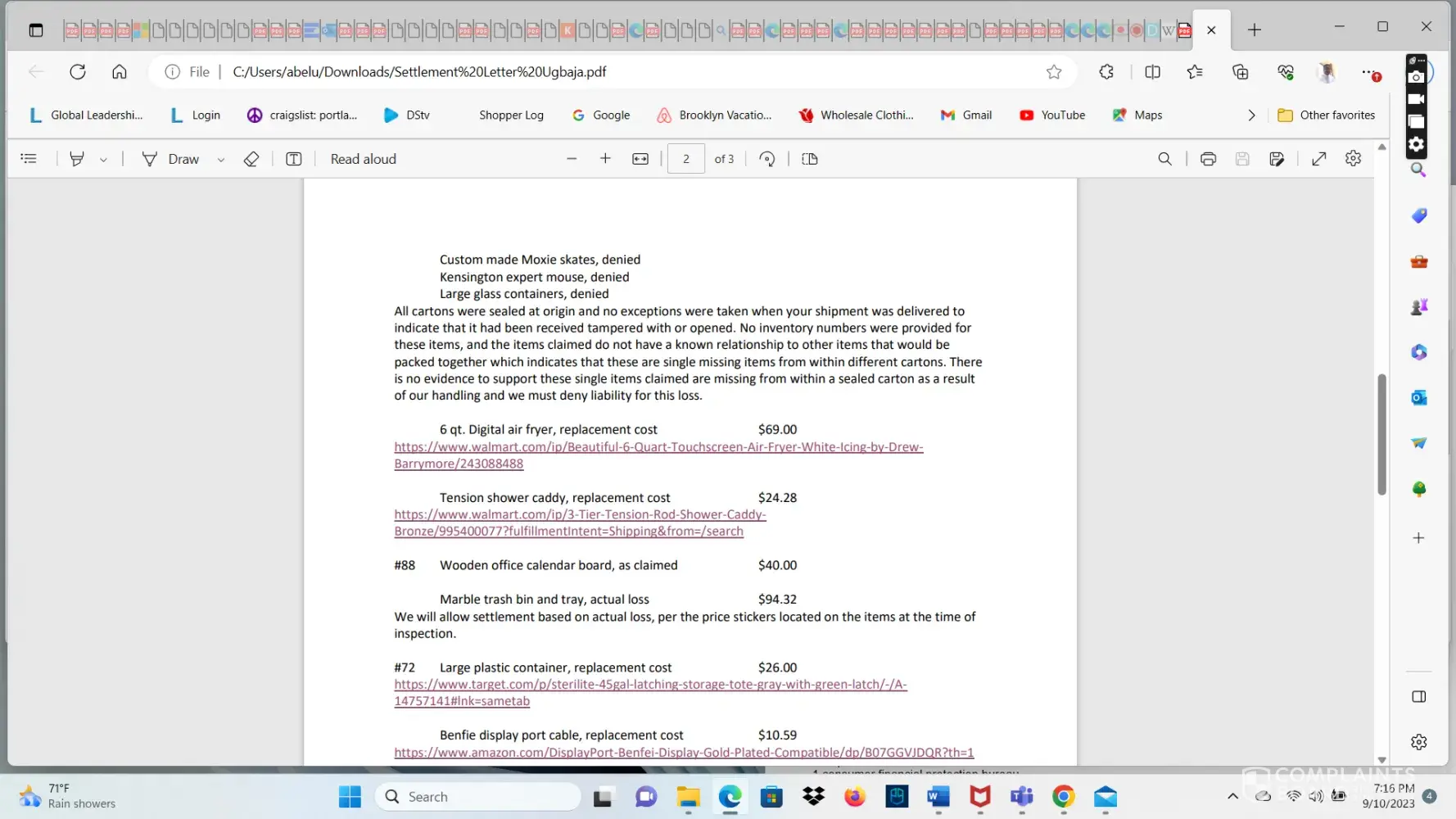Expand the Draw tool options arrow

220,160
